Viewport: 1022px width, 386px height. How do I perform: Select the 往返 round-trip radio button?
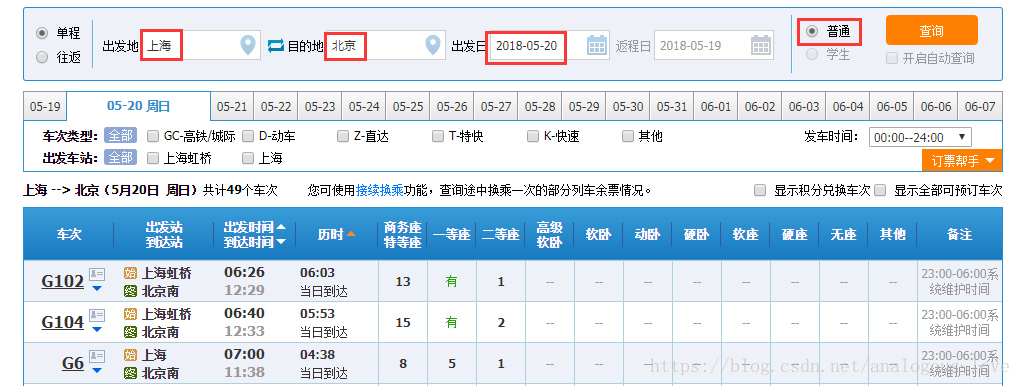coord(42,57)
